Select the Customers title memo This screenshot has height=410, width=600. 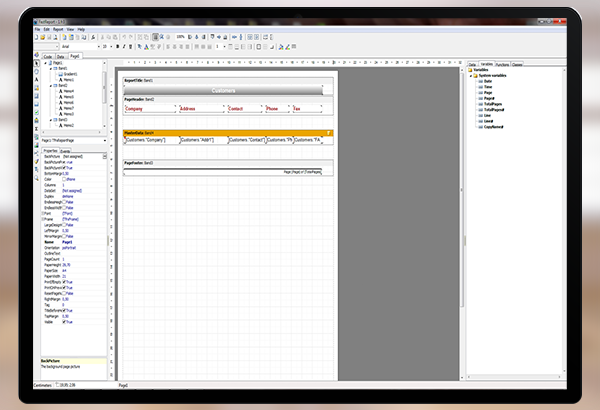point(223,90)
